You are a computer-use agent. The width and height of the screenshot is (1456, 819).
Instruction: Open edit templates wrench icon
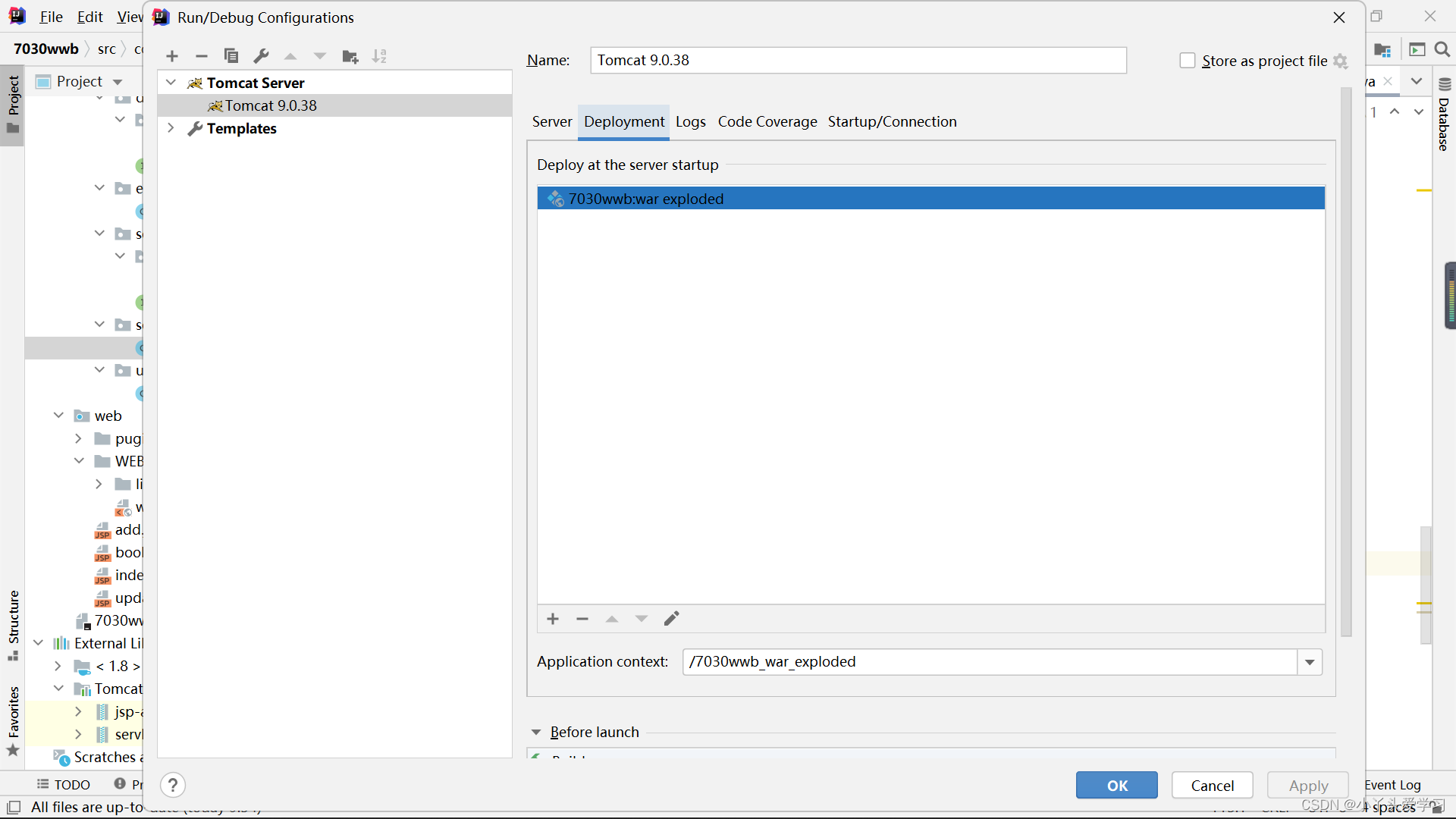point(262,56)
